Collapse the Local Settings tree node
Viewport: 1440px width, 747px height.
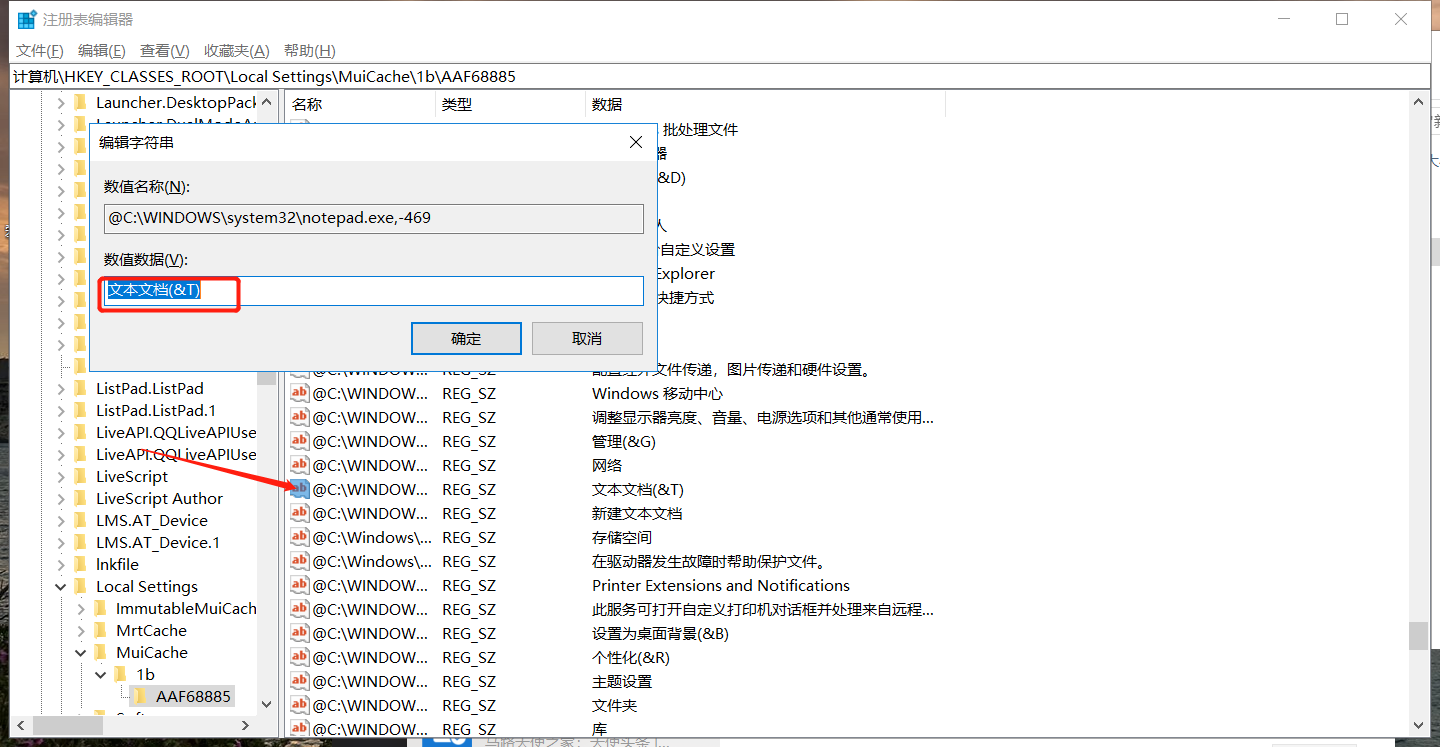coord(60,585)
